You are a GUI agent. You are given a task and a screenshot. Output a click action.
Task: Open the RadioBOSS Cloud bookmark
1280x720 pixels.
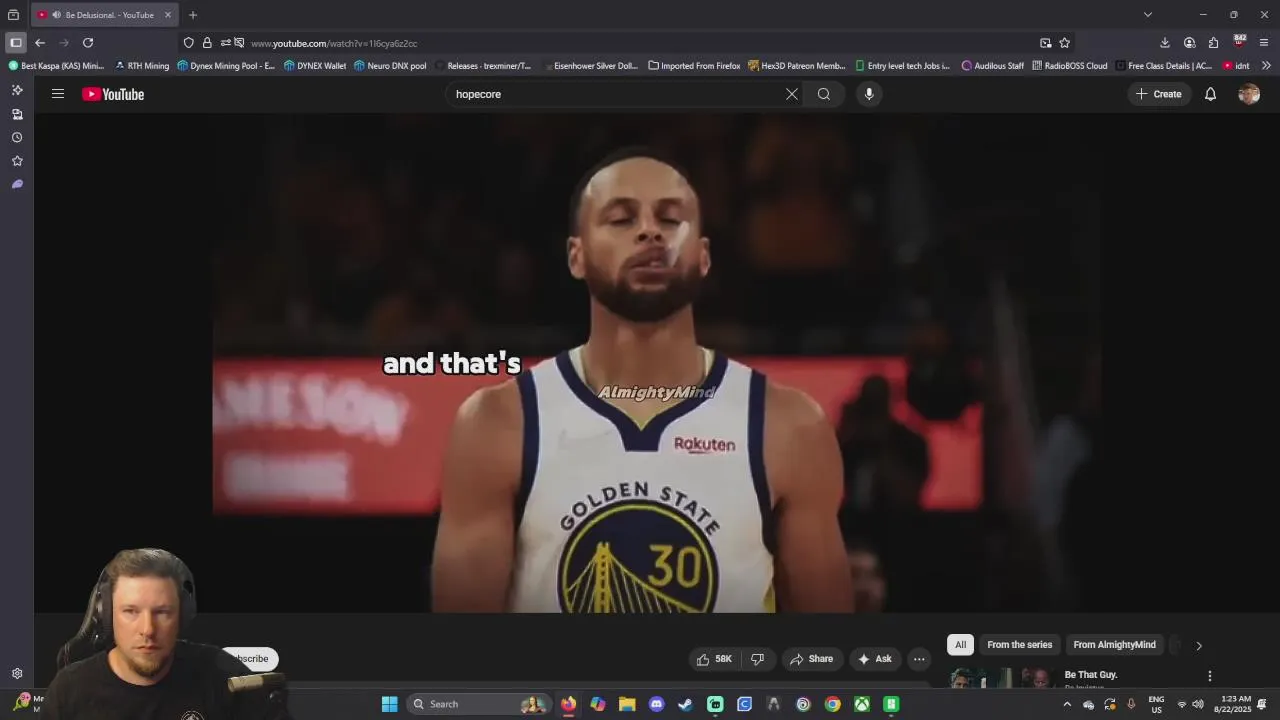[1070, 66]
